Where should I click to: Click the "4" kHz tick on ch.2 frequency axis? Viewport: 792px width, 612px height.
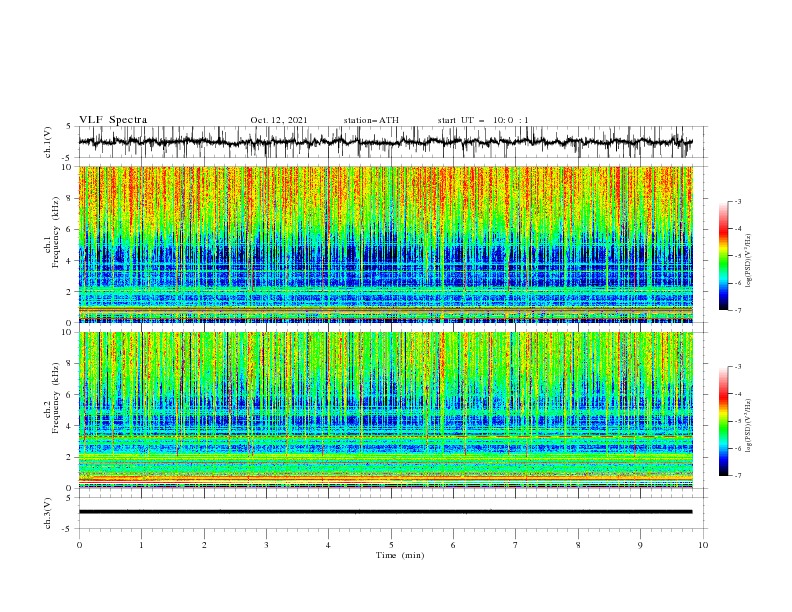click(70, 426)
